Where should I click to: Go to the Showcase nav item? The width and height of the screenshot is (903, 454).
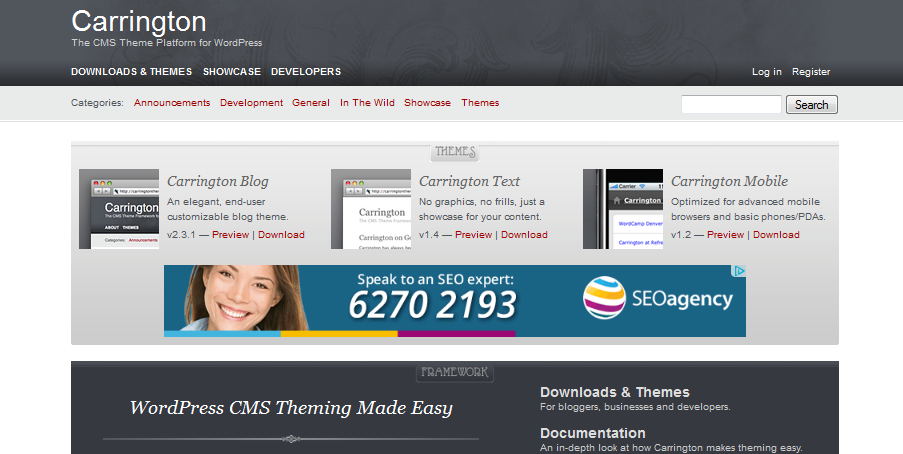pyautogui.click(x=232, y=71)
